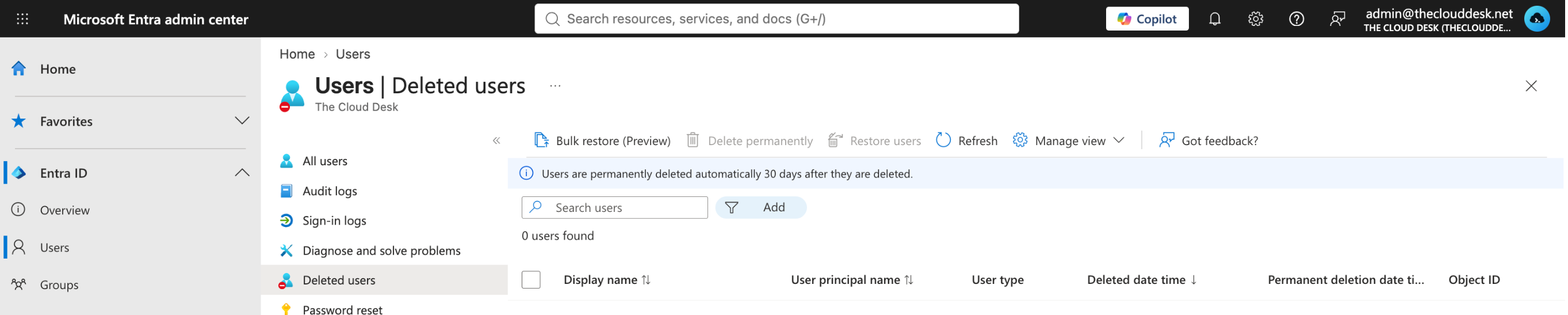1568x315 pixels.
Task: Sort by User principal name column
Action: pyautogui.click(x=852, y=280)
